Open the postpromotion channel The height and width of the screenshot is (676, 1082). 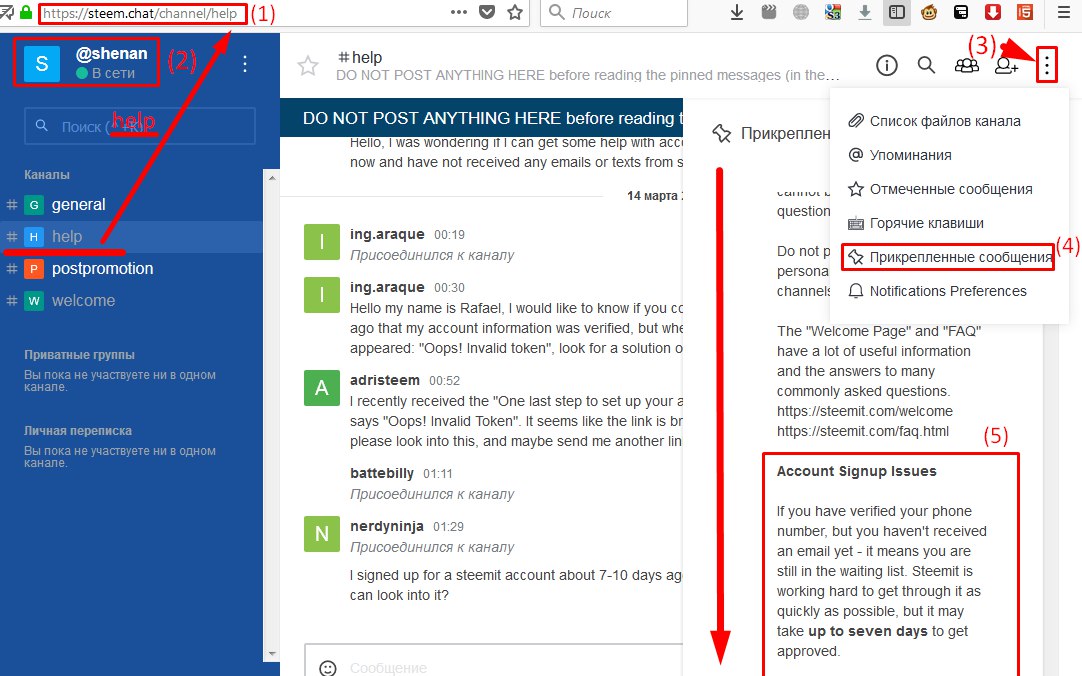131,268
